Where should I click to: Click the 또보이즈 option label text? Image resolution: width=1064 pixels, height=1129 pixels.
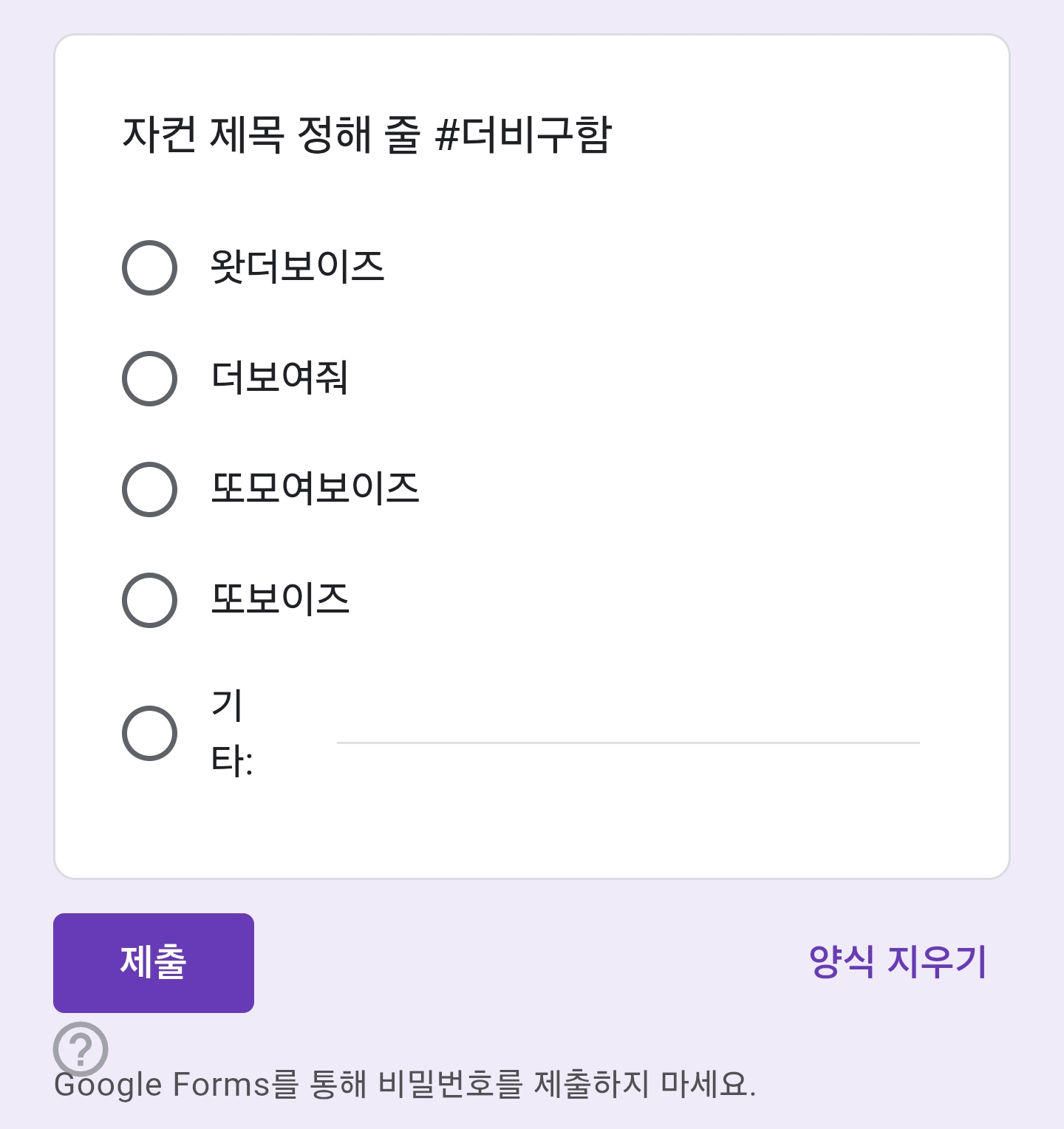tap(279, 599)
